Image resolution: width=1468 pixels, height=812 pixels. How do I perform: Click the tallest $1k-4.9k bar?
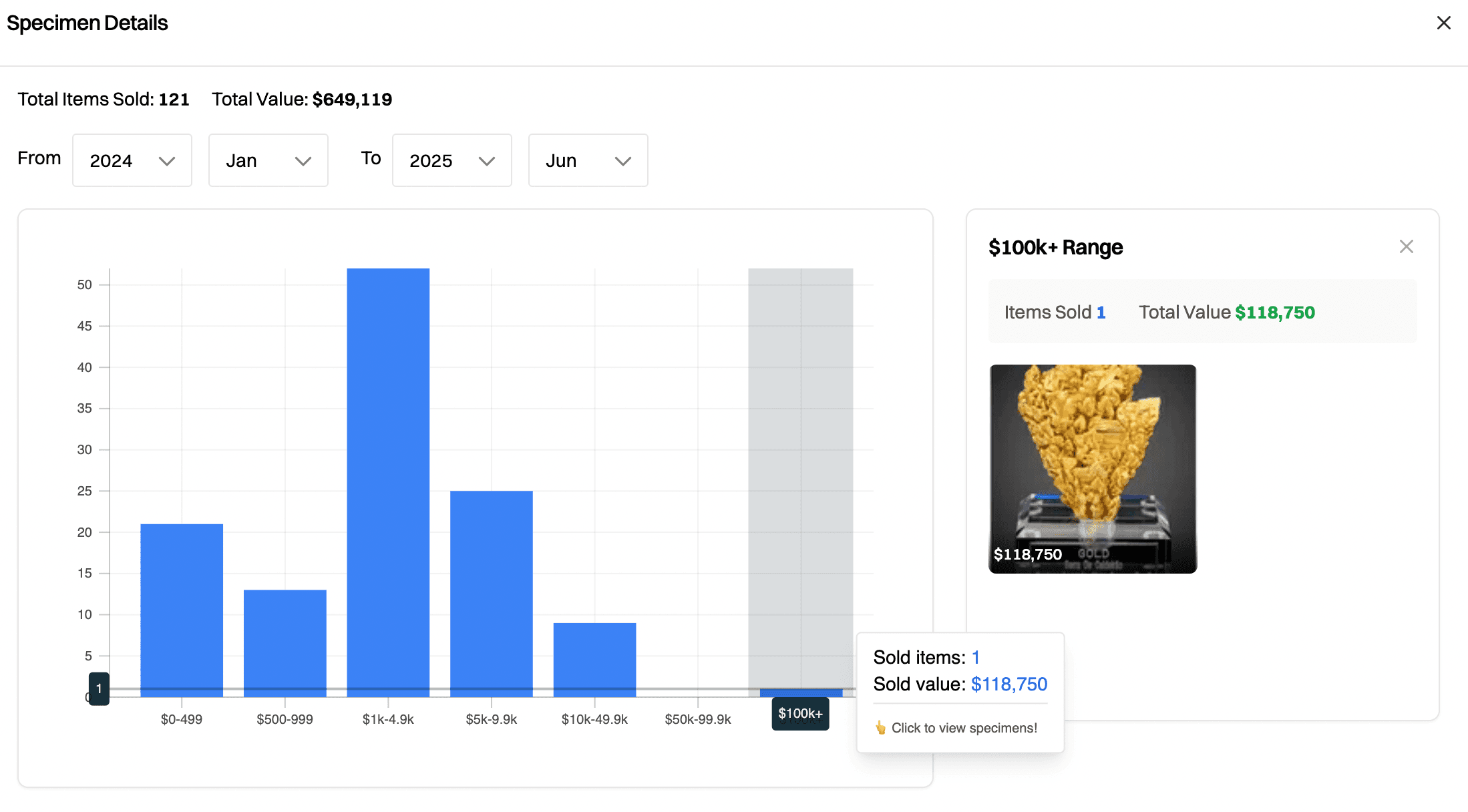pyautogui.click(x=387, y=467)
